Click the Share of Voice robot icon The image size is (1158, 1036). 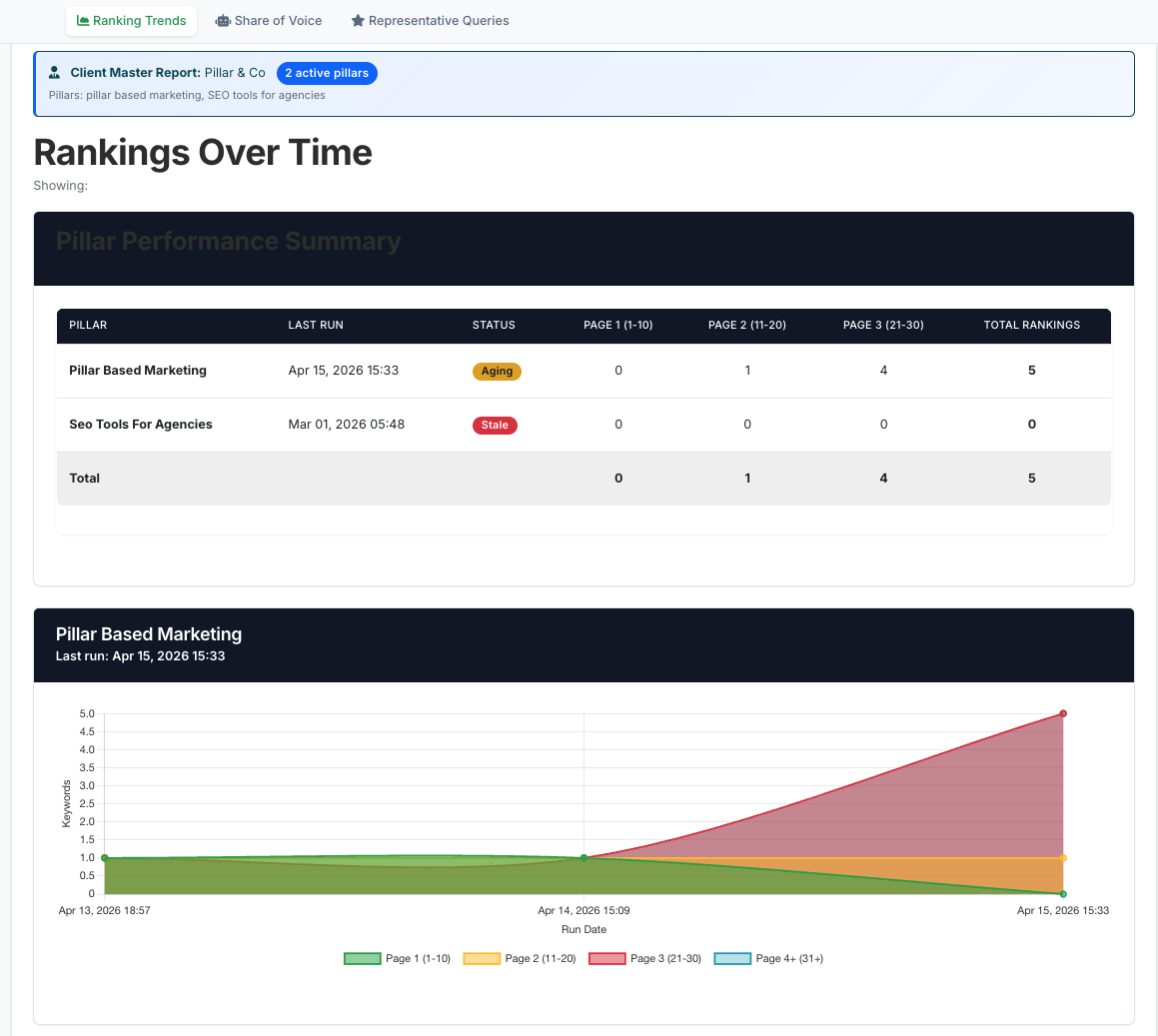pos(222,21)
